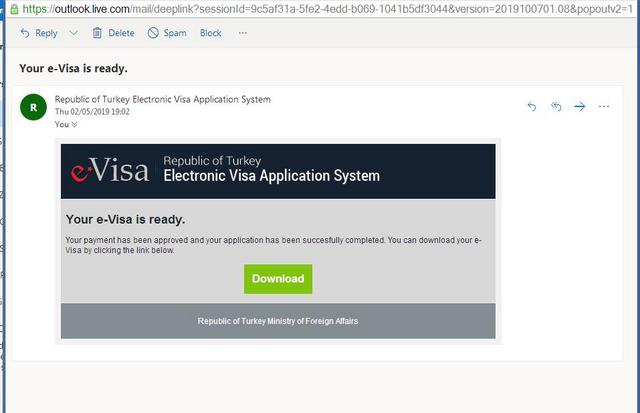Expand the Reply options dropdown arrow
Viewport: 640px width, 413px height.
[73, 33]
